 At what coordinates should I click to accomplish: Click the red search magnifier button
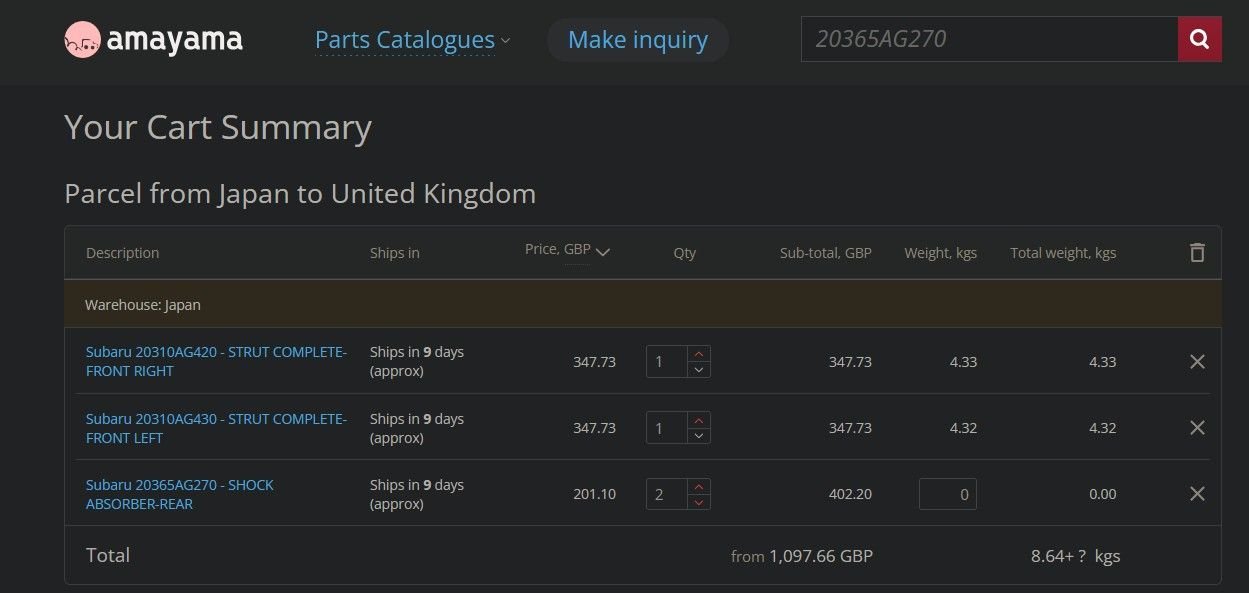1199,40
